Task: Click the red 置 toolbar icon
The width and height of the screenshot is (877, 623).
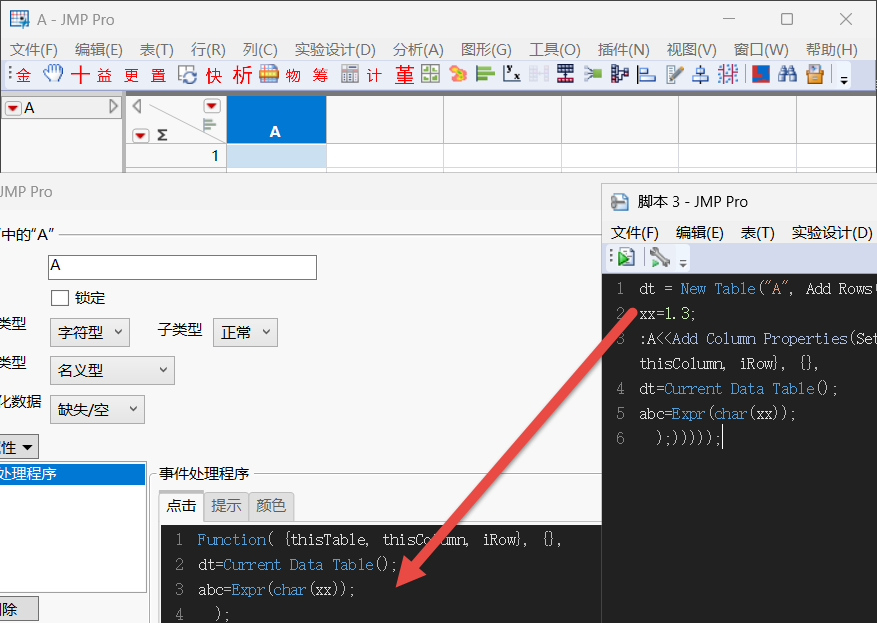Action: pos(158,75)
